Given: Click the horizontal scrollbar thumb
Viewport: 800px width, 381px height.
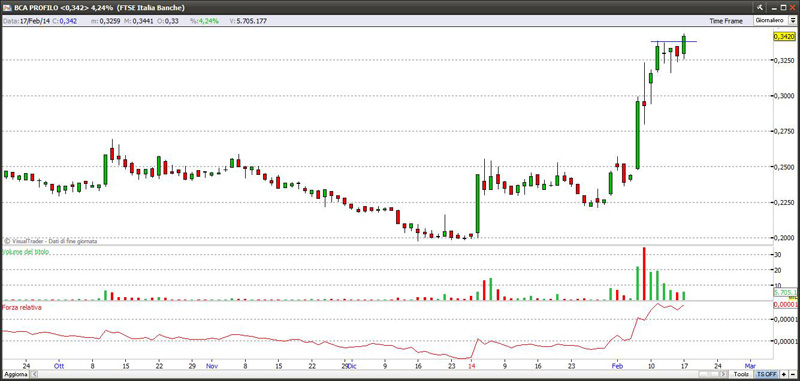Looking at the screenshot, I should 710,375.
